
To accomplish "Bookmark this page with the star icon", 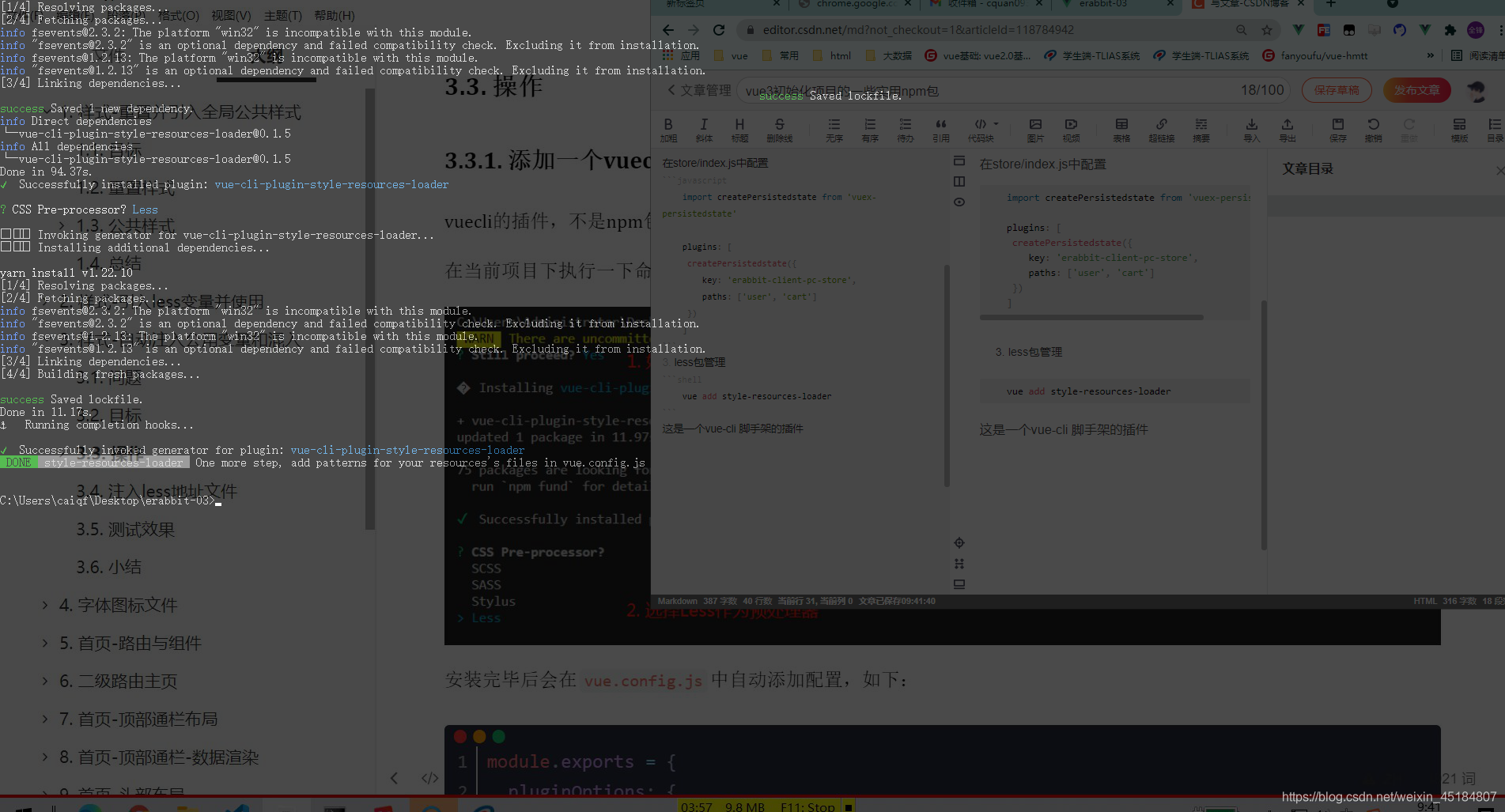I will coord(1267,30).
